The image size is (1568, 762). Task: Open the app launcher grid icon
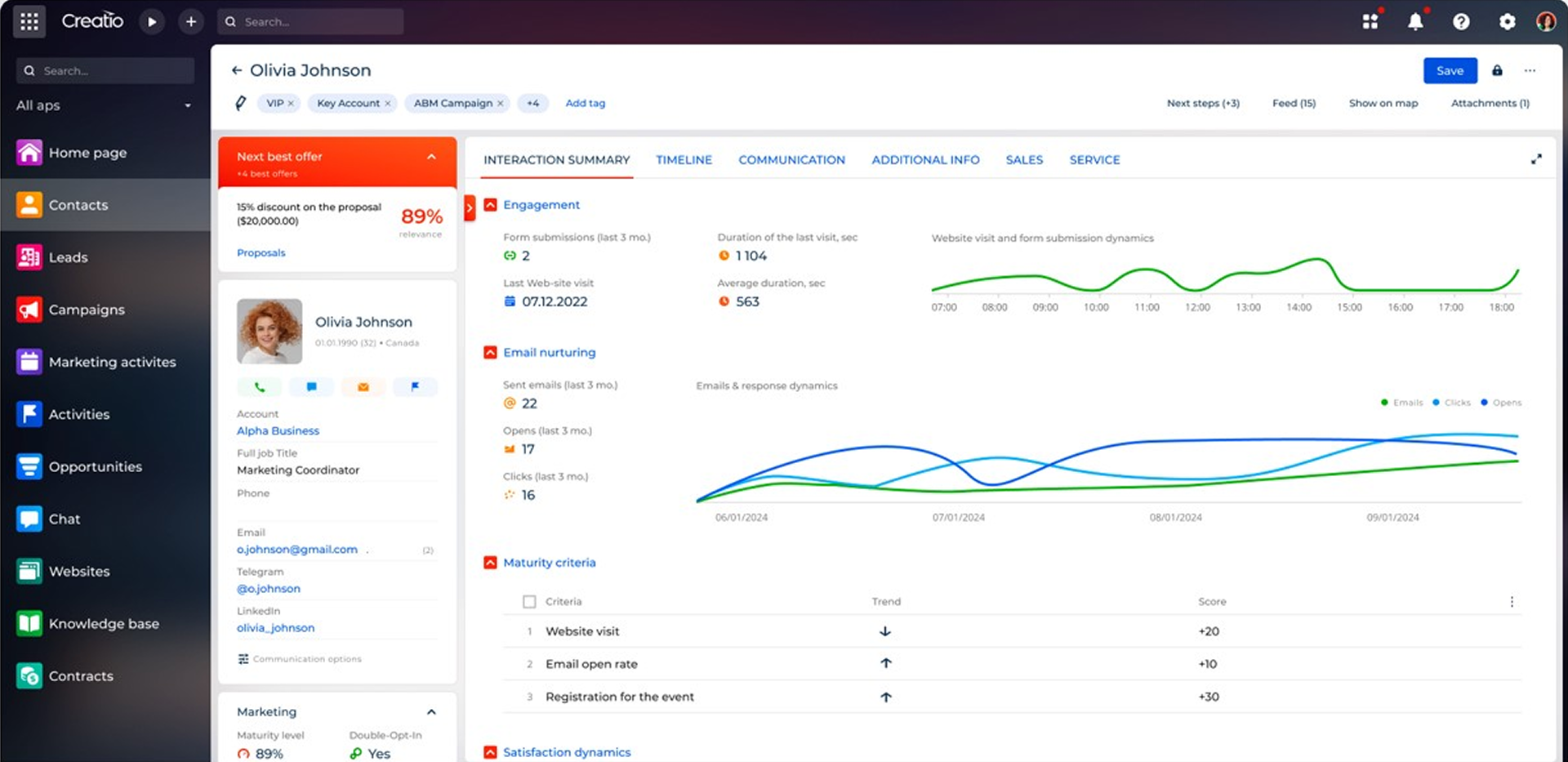(x=29, y=22)
